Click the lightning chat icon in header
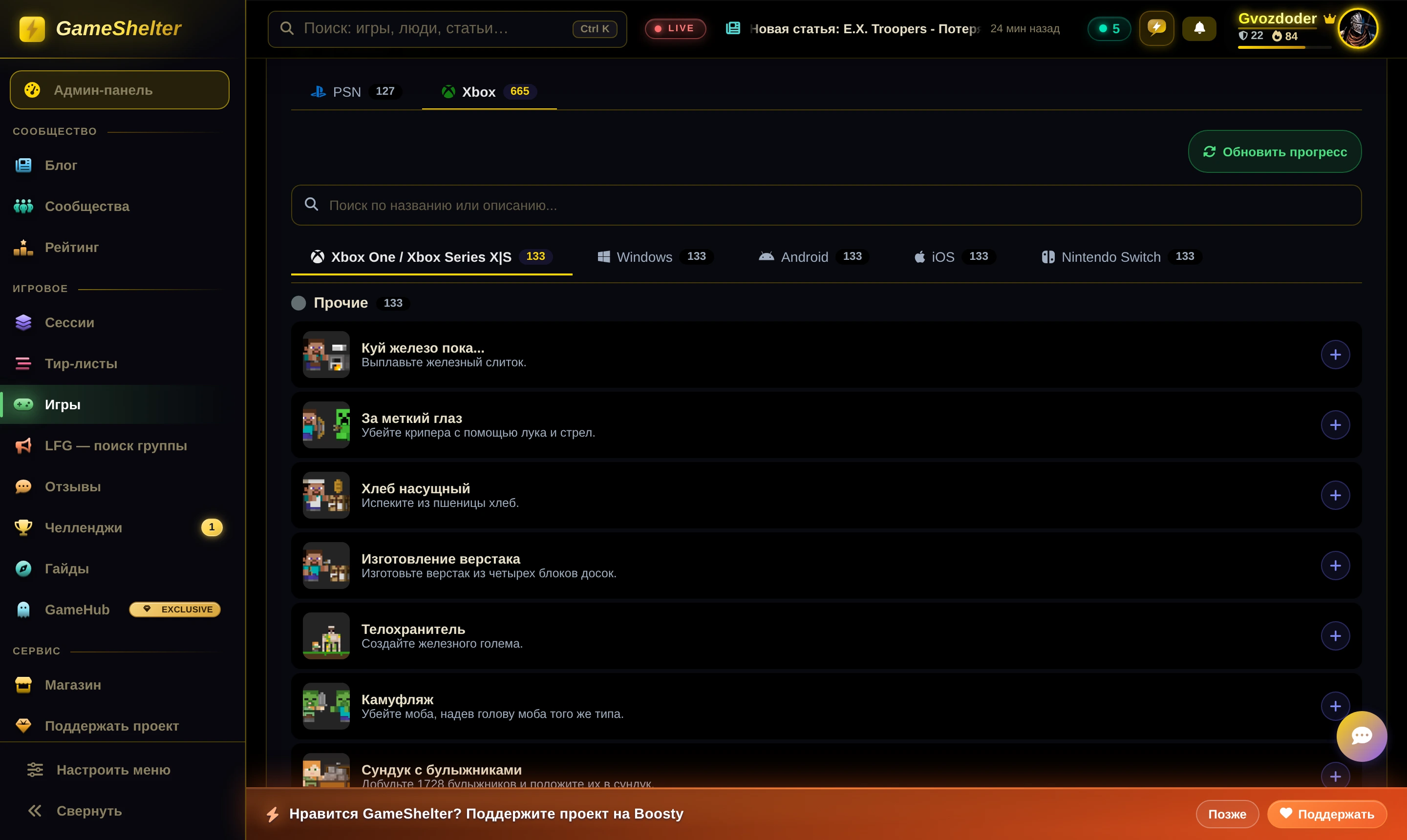 (1156, 28)
